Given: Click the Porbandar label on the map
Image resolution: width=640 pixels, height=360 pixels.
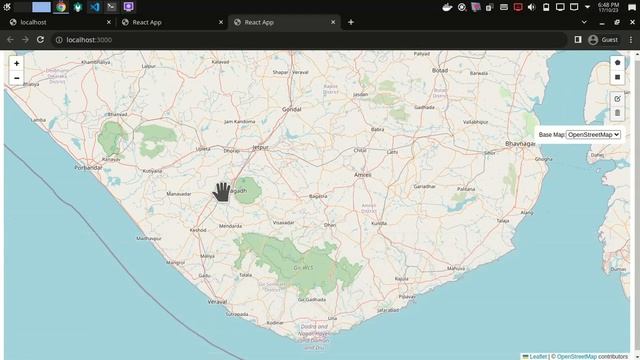Looking at the screenshot, I should point(88,168).
